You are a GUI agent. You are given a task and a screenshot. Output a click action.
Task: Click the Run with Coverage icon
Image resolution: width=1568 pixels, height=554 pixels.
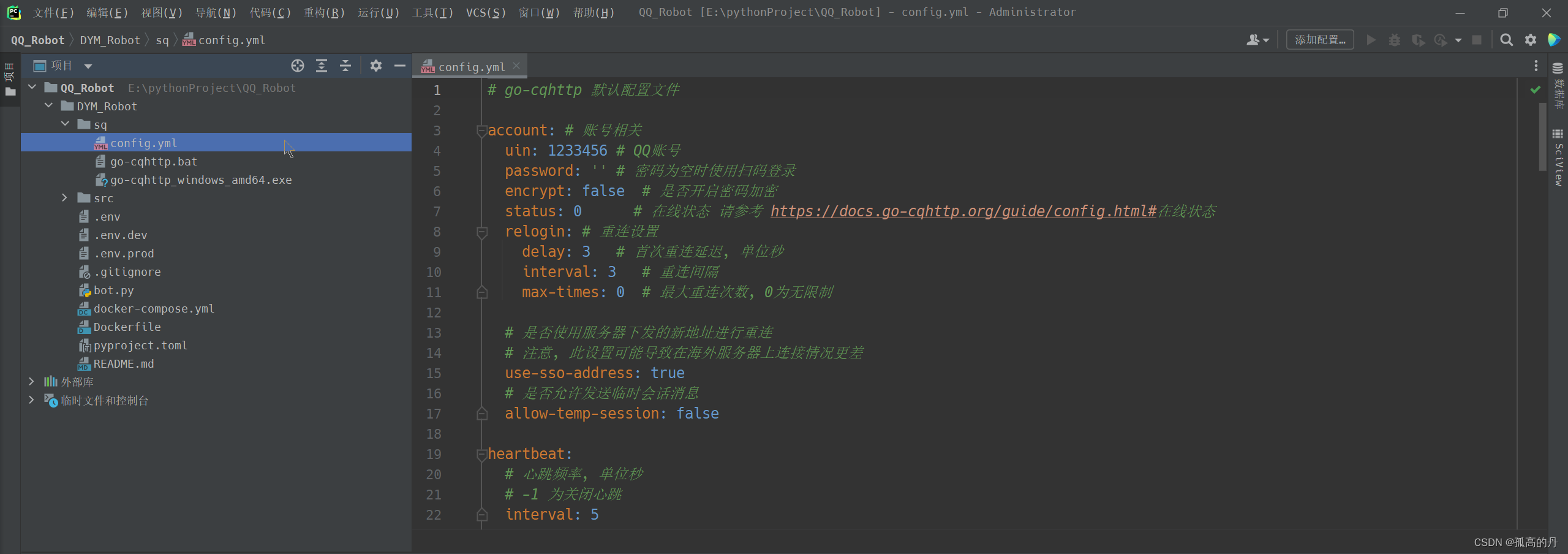click(1418, 40)
